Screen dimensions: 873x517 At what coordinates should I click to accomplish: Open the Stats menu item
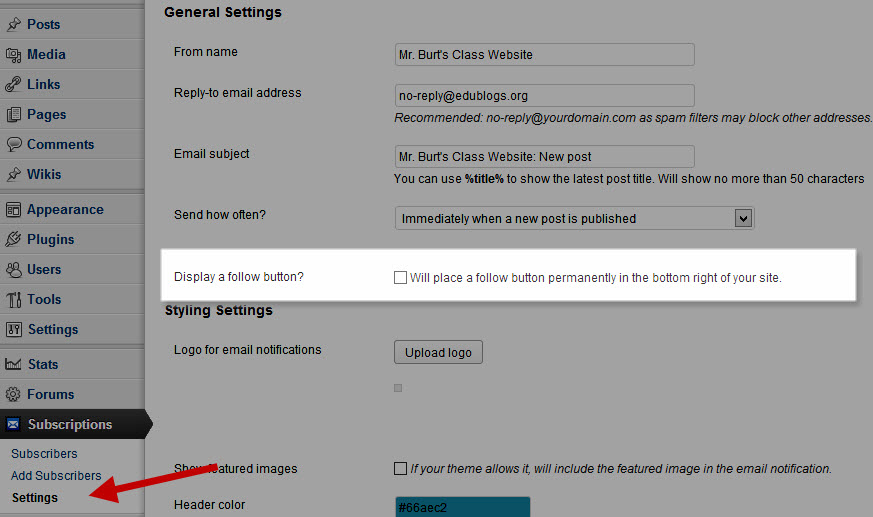coord(42,364)
